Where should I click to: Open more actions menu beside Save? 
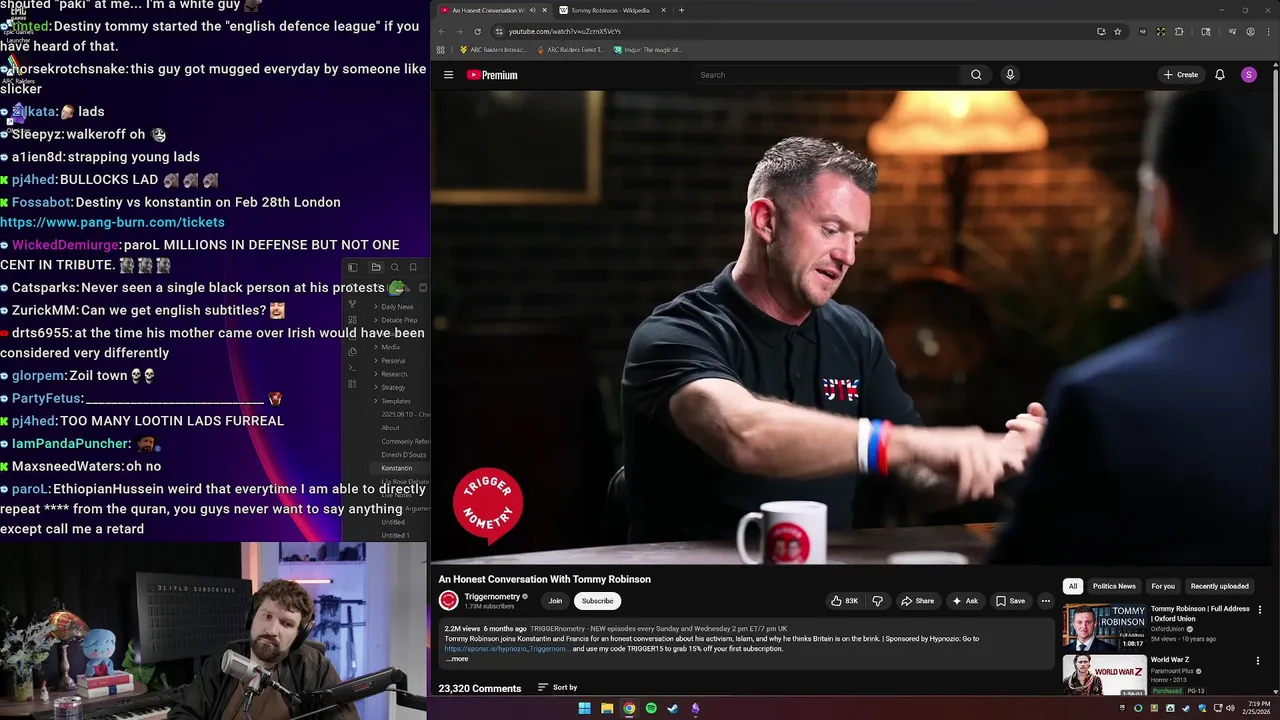click(1045, 601)
